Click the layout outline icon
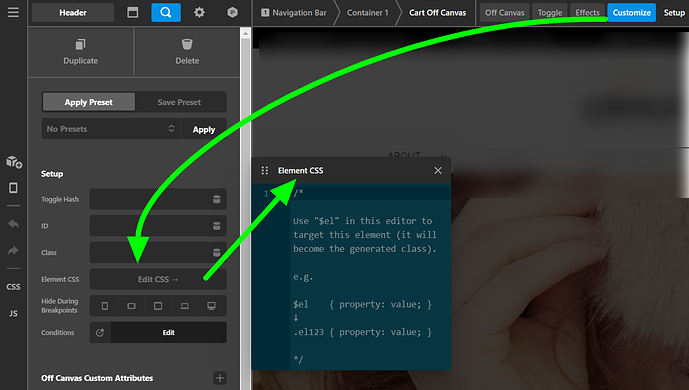Image resolution: width=689 pixels, height=390 pixels. point(132,12)
